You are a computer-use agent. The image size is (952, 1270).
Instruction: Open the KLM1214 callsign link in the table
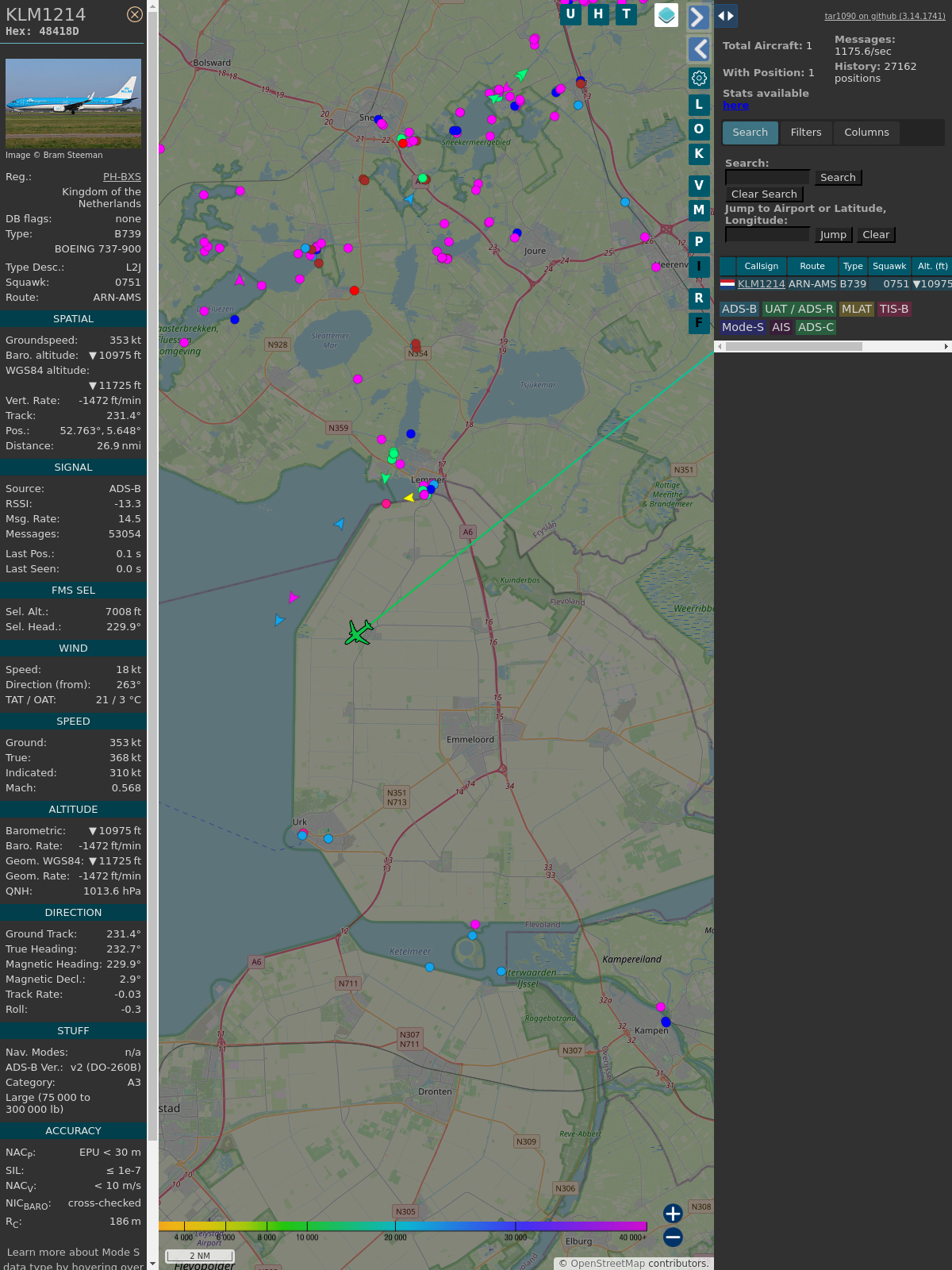click(x=762, y=284)
